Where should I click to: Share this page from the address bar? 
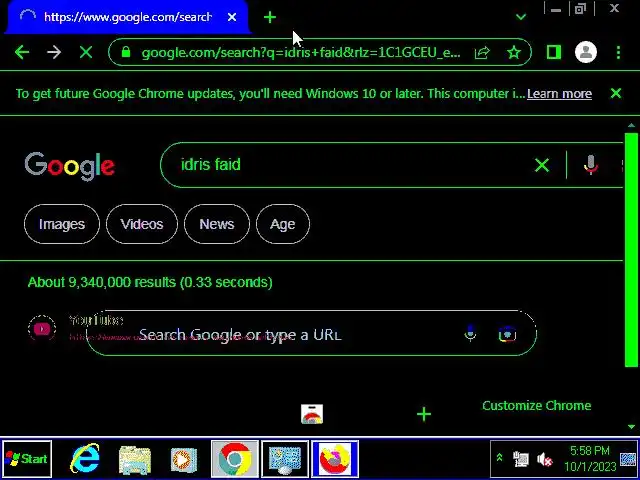pyautogui.click(x=482, y=52)
